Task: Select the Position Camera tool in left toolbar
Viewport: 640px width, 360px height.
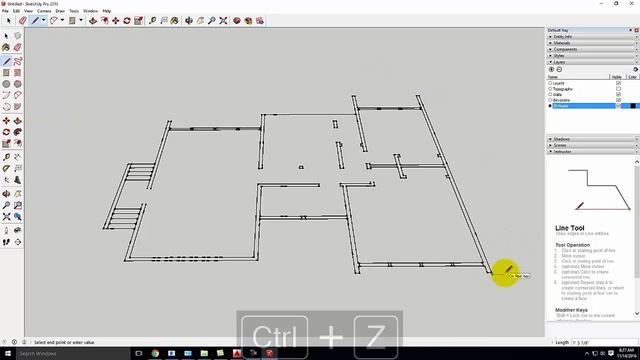Action: tap(6, 231)
